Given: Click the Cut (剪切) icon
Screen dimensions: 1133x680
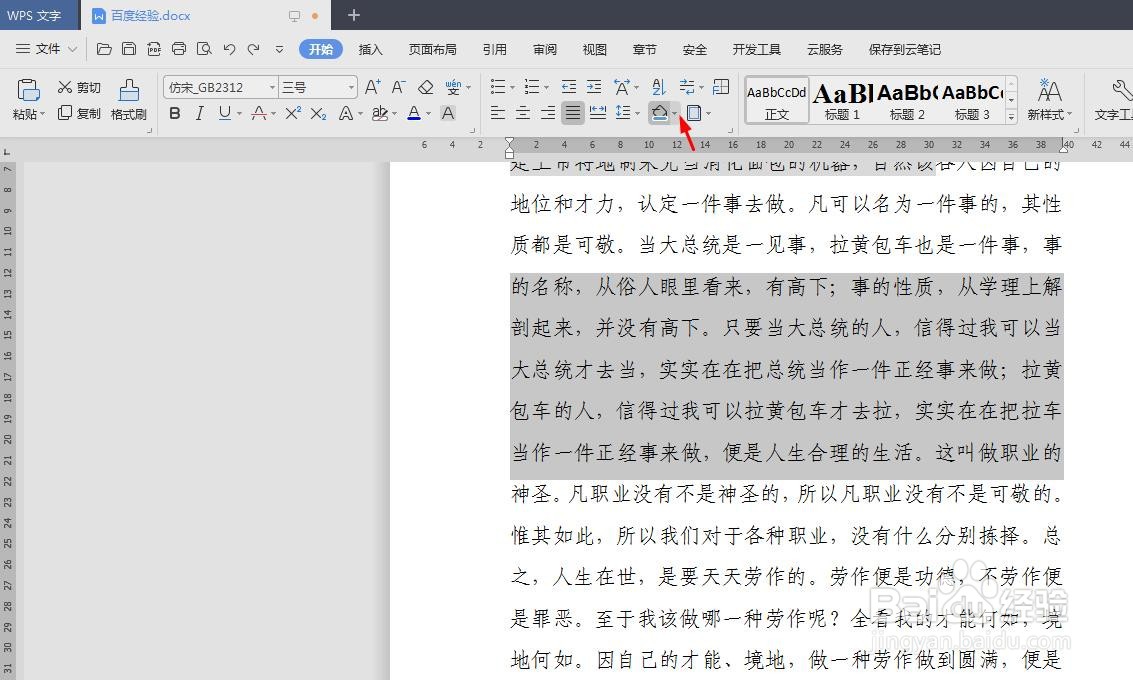Looking at the screenshot, I should pos(72,87).
